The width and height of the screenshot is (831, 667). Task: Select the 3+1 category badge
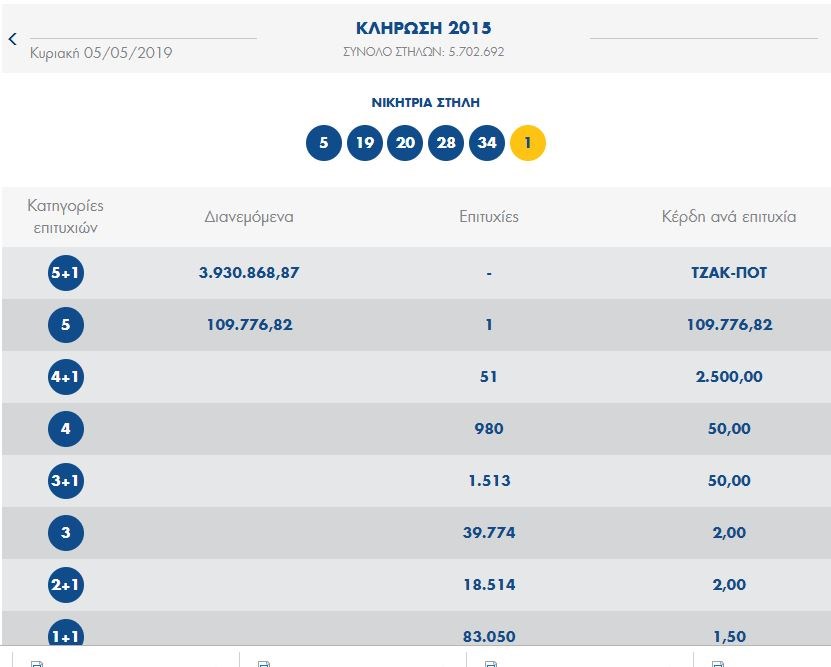coord(66,481)
